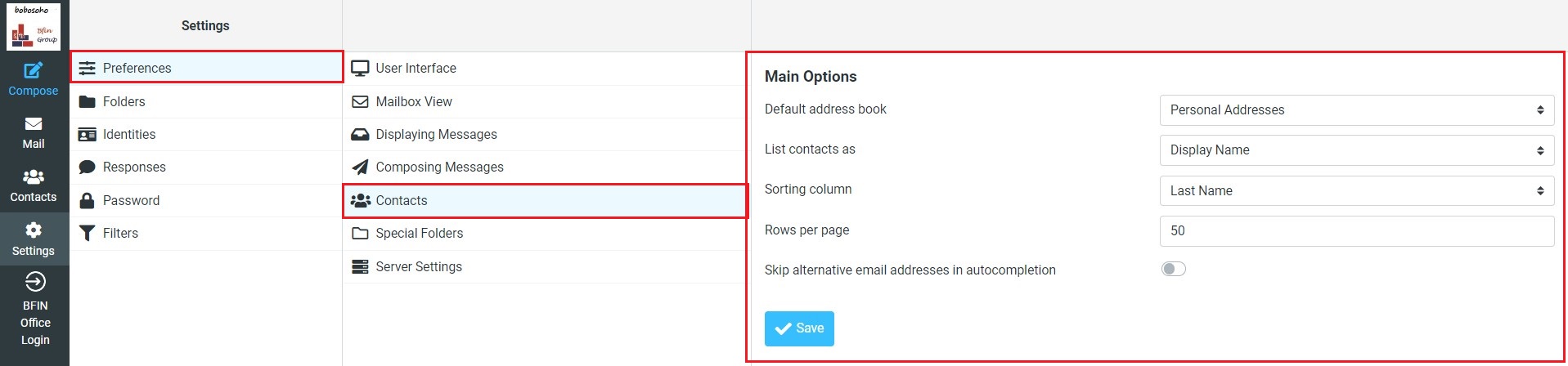Toggle skip alternative email addresses switch
Viewport: 1568px width, 366px height.
pos(1174,270)
